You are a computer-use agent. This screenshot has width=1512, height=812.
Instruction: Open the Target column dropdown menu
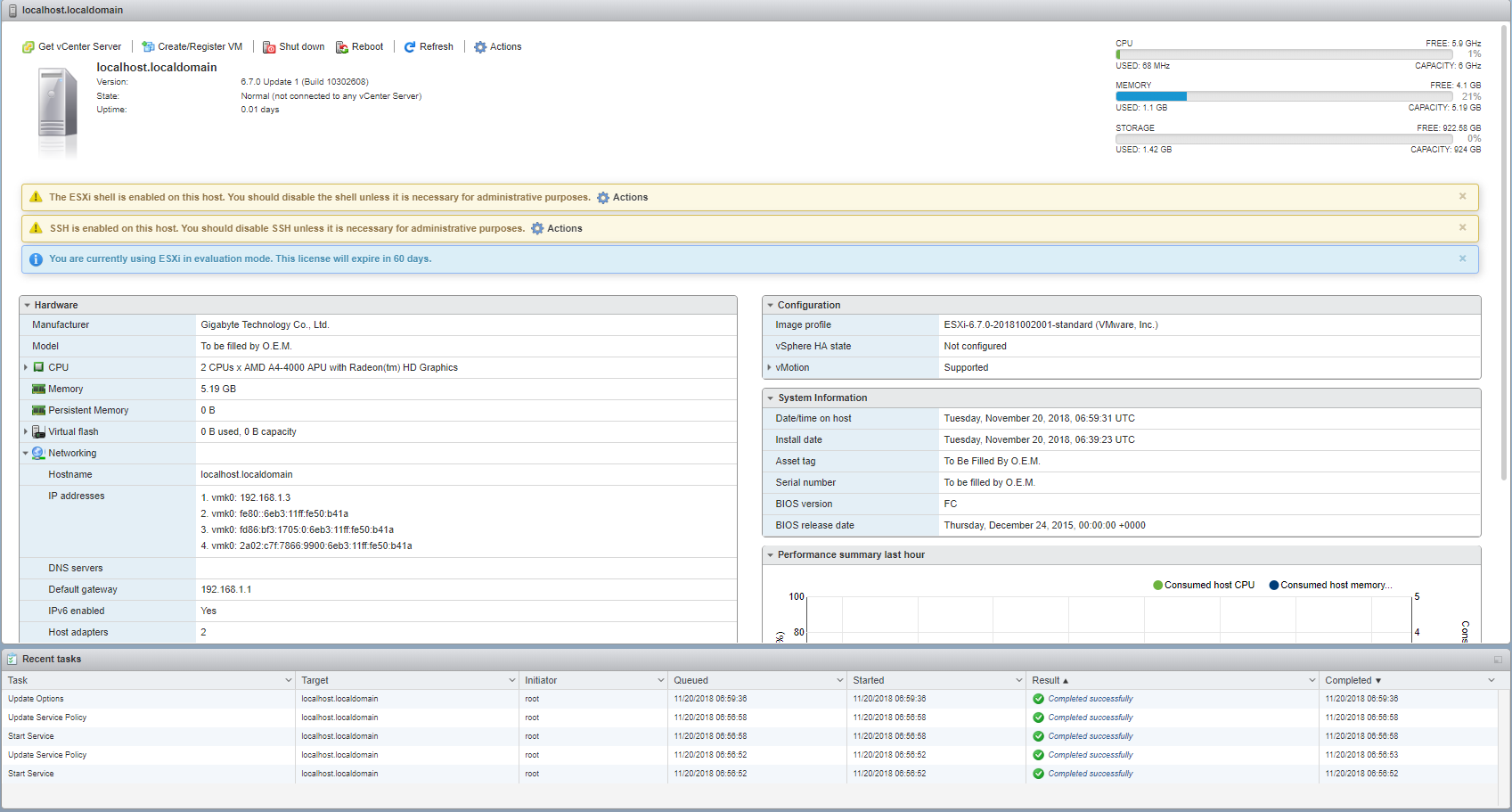point(512,681)
